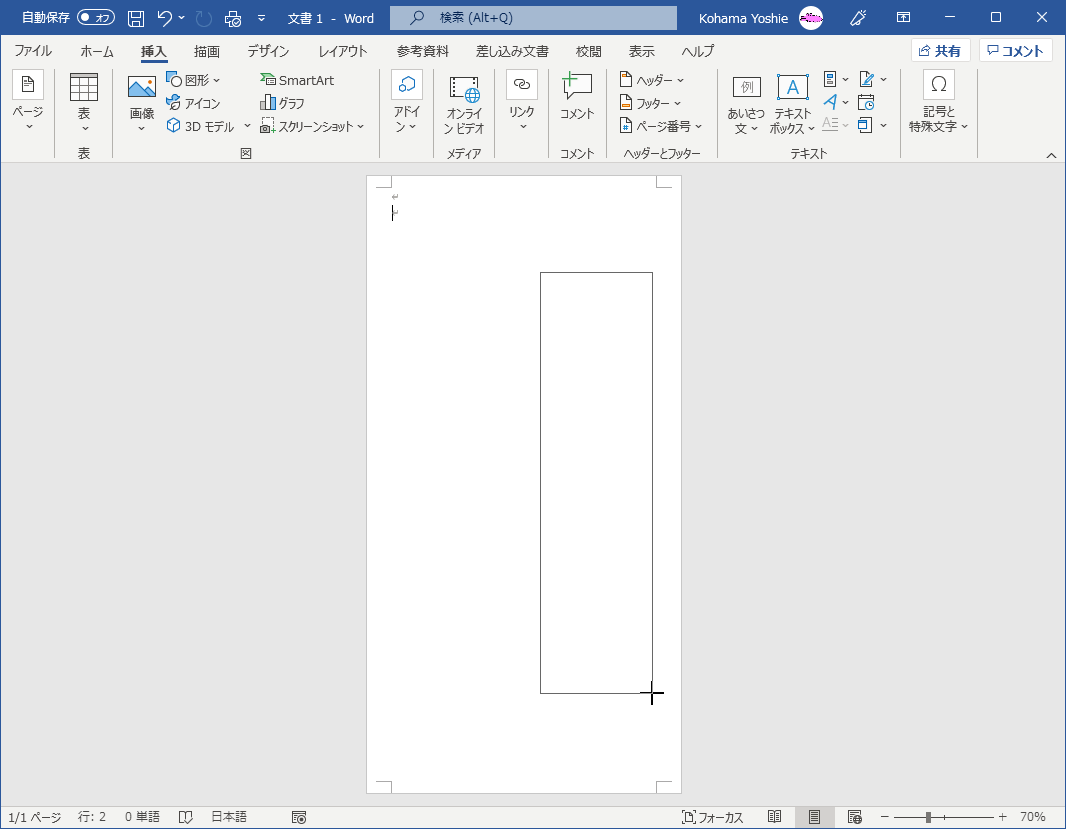This screenshot has height=829, width=1066.
Task: Insert a SmartArt graphic
Action: tap(297, 80)
